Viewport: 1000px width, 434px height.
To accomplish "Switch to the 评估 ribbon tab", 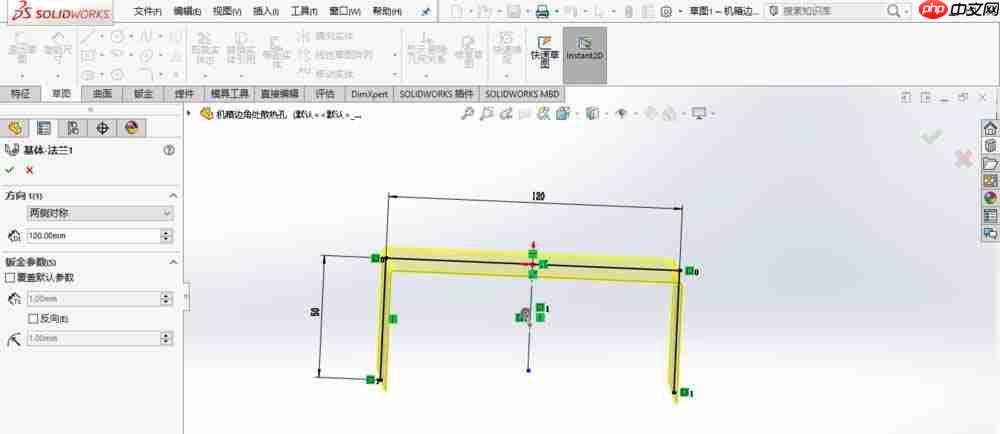I will [325, 94].
